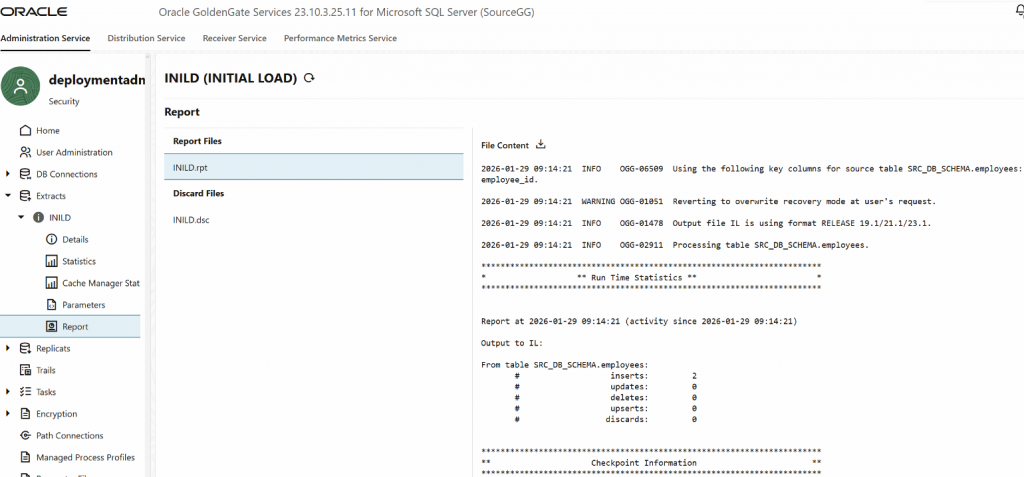1024x477 pixels.
Task: Click the Home house icon
Action: 25,131
